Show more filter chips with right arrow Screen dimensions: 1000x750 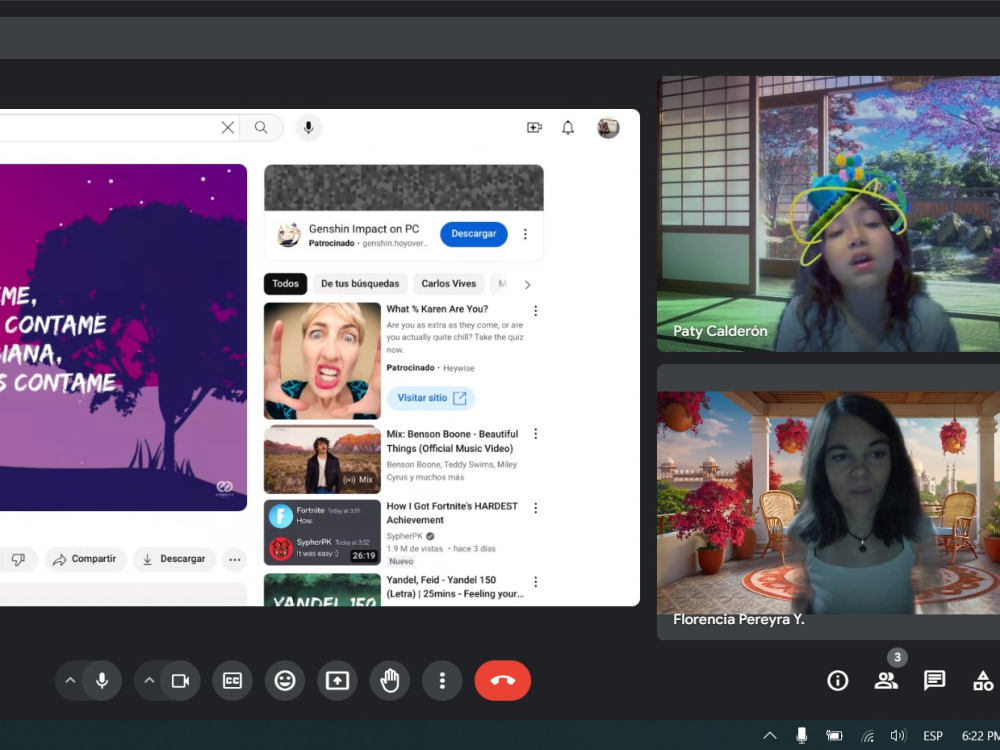tap(527, 284)
